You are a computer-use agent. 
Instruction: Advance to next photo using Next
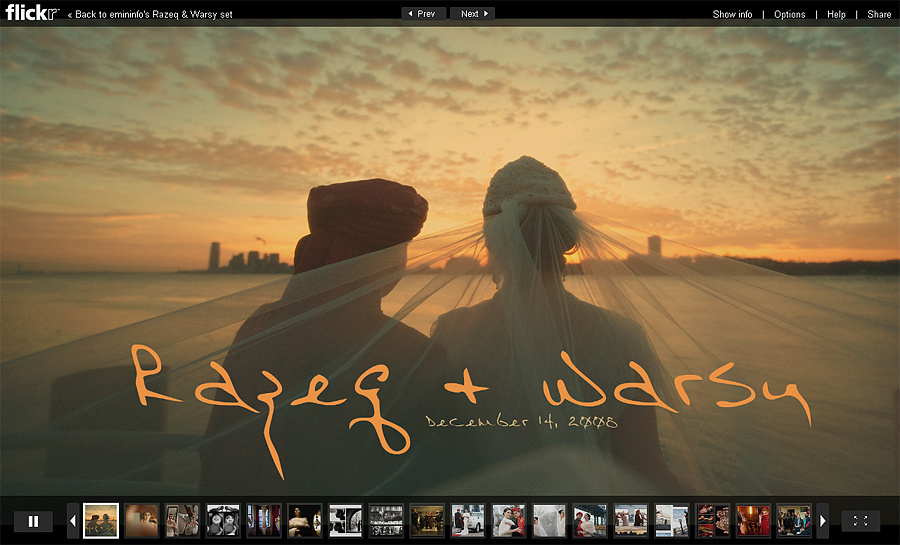[472, 14]
